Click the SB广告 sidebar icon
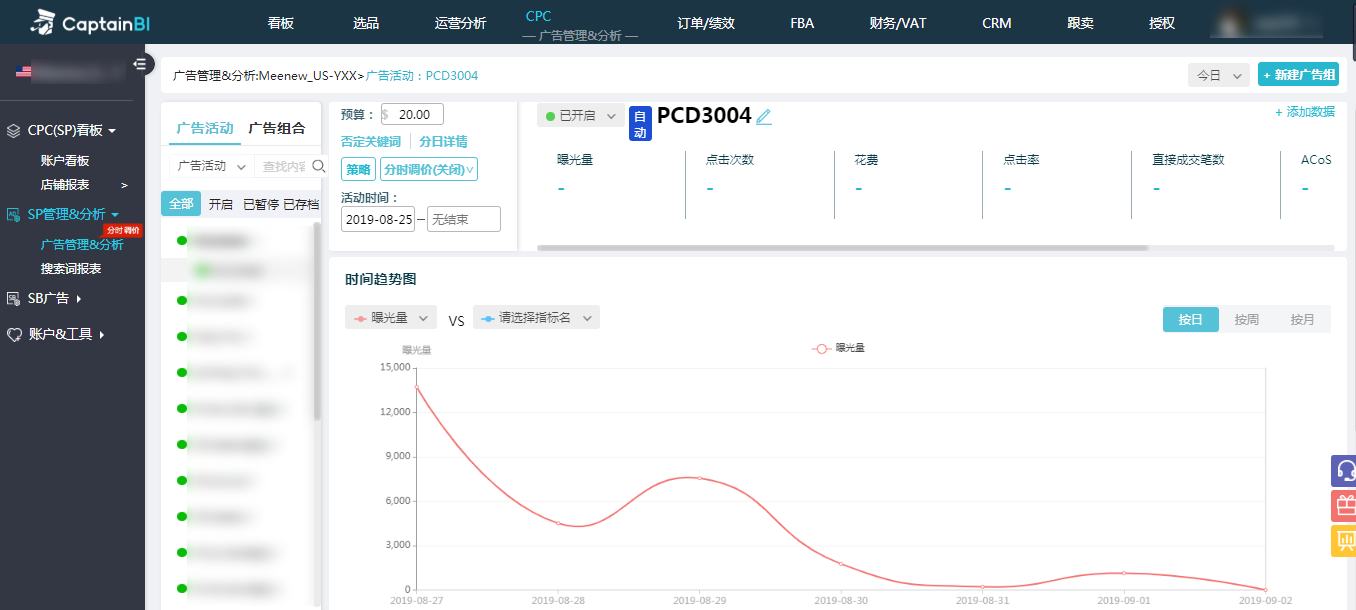The height and width of the screenshot is (610, 1356). pyautogui.click(x=14, y=298)
